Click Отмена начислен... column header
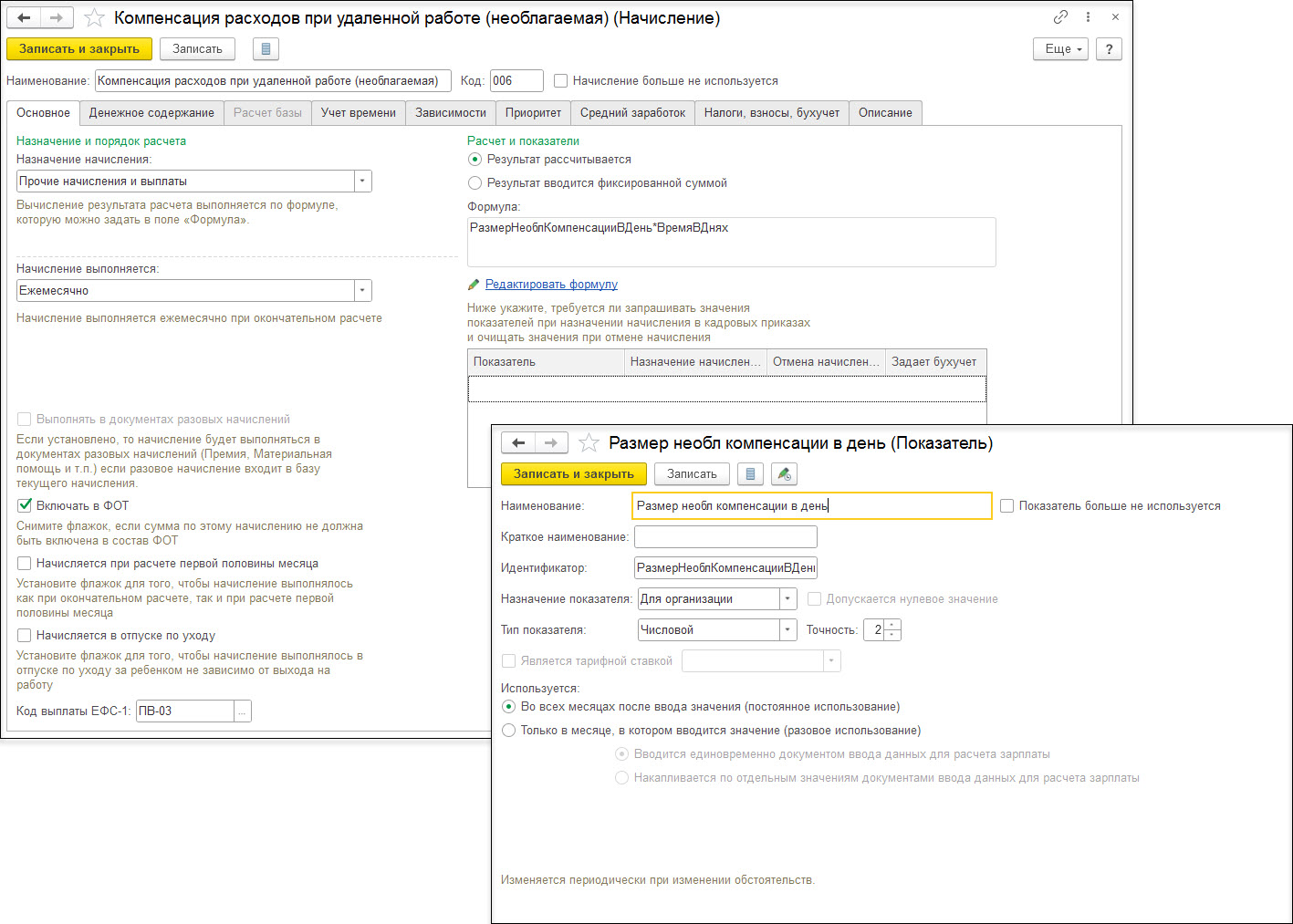This screenshot has width=1293, height=924. point(827,362)
